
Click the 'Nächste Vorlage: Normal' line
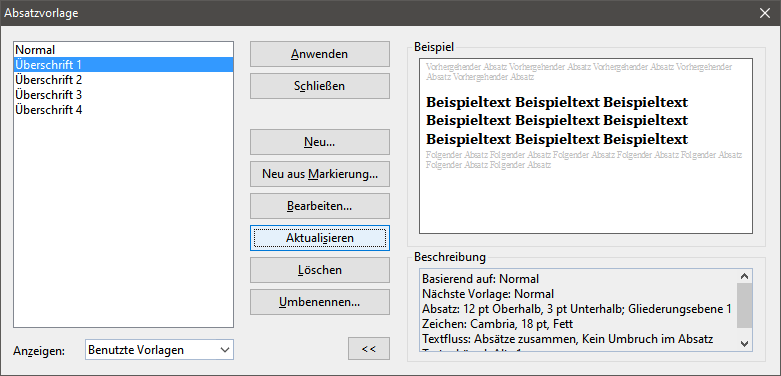[x=488, y=294]
